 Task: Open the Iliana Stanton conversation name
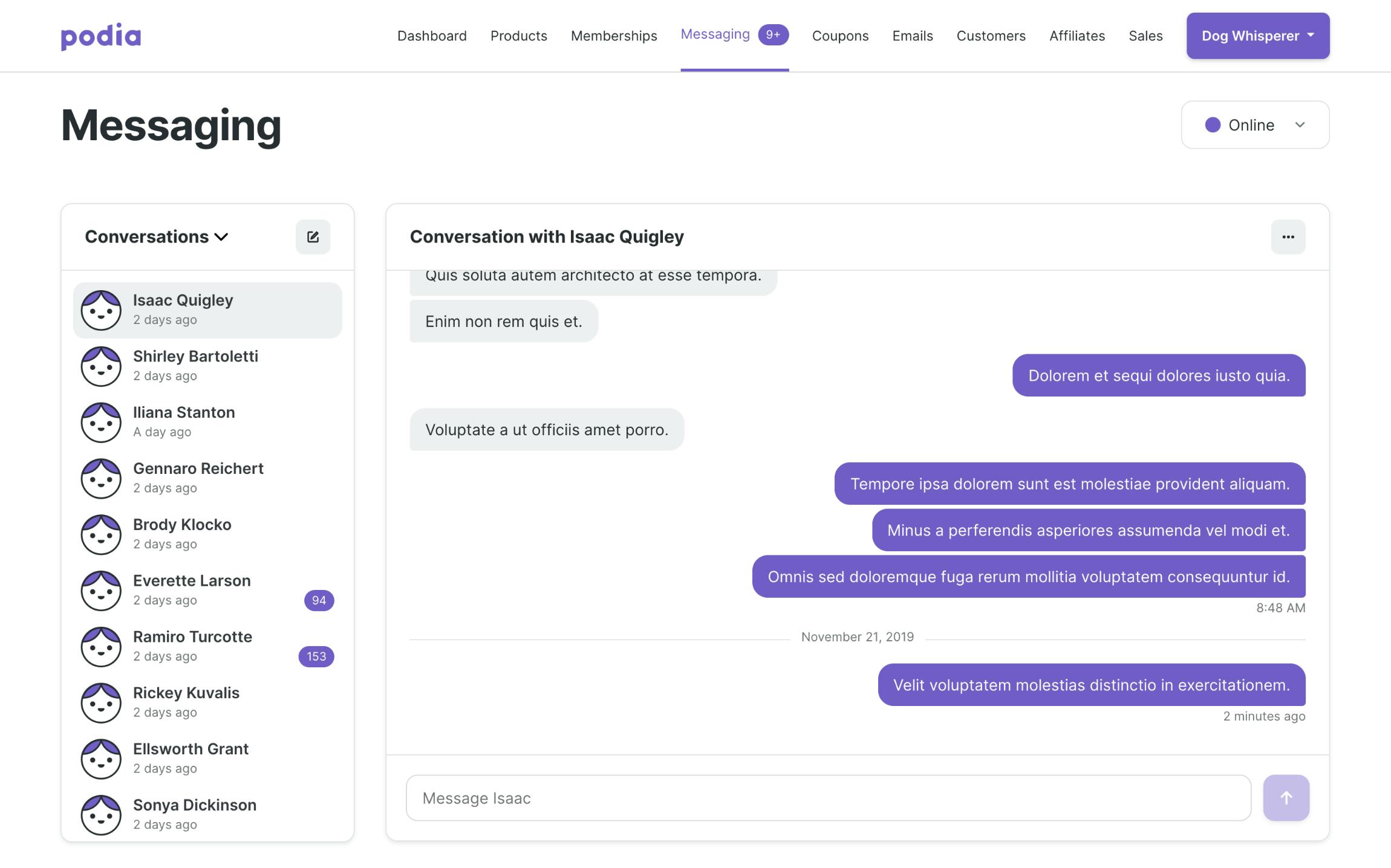184,413
